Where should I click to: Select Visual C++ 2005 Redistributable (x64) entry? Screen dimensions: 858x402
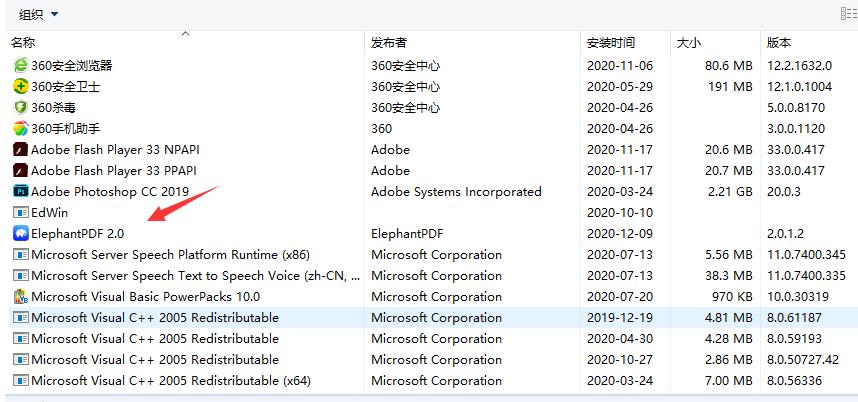(x=170, y=380)
